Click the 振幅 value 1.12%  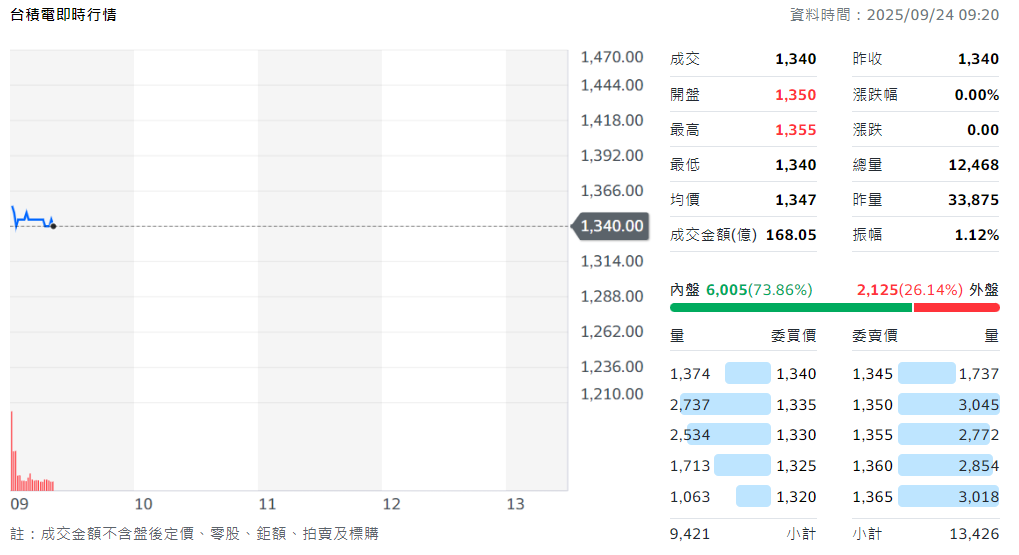click(977, 235)
